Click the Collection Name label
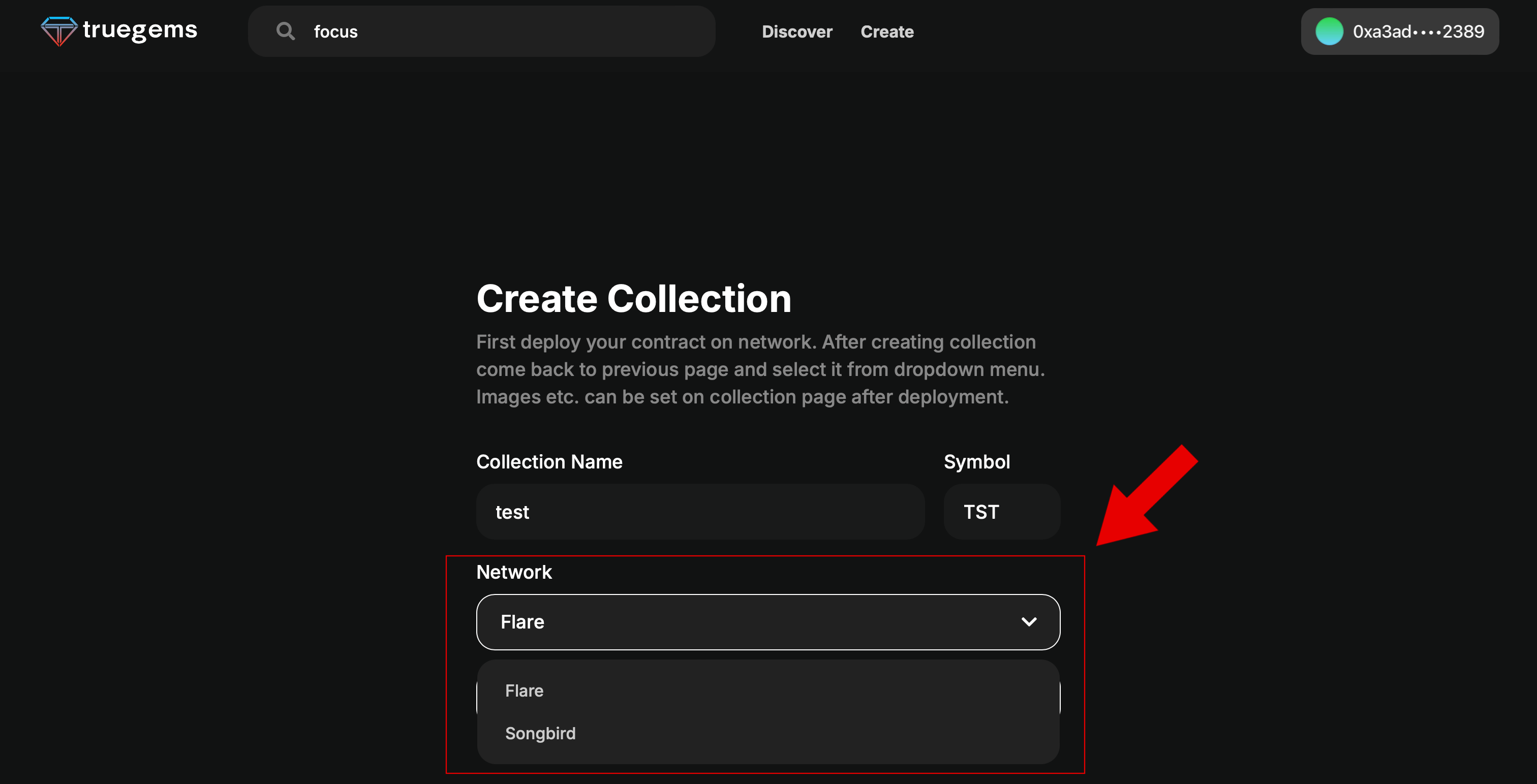1537x784 pixels. point(549,462)
